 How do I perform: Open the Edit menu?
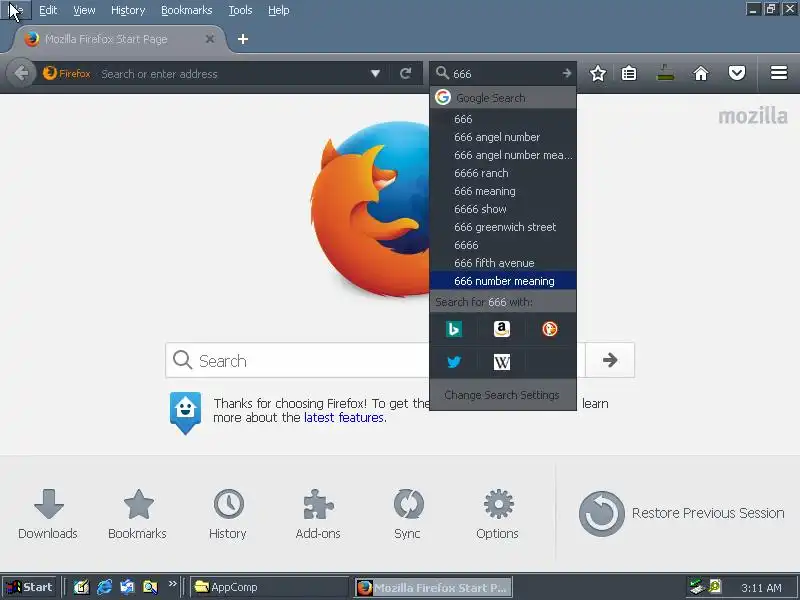(48, 10)
